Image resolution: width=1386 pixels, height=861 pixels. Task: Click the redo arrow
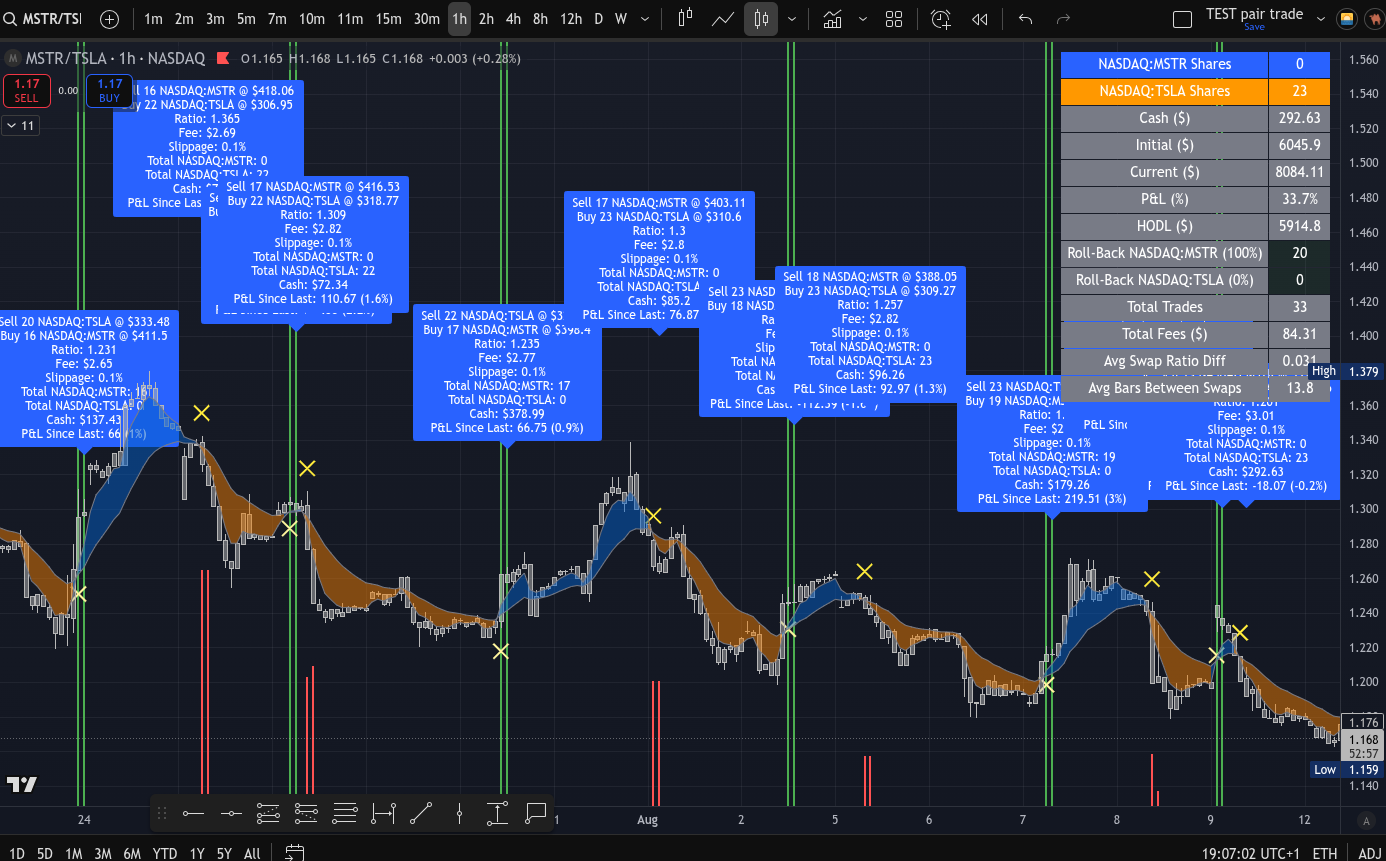tap(1063, 18)
